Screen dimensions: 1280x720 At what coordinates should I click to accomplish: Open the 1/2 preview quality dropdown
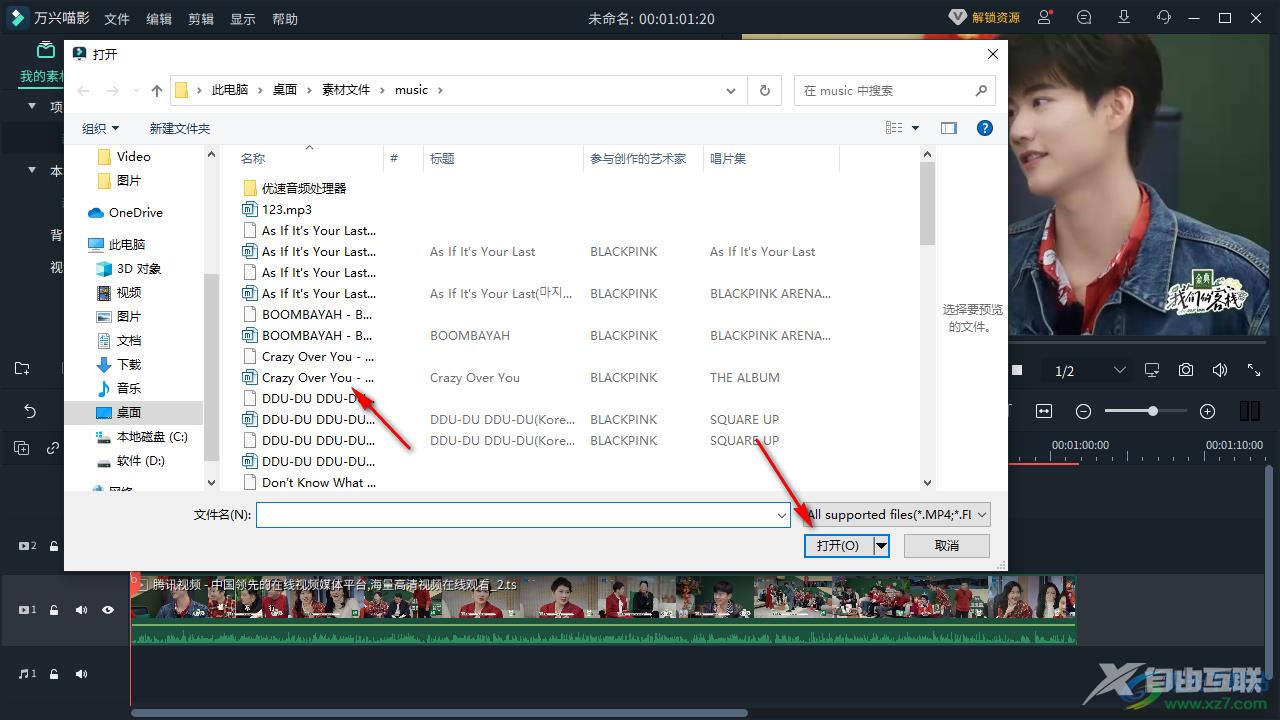[x=1090, y=371]
